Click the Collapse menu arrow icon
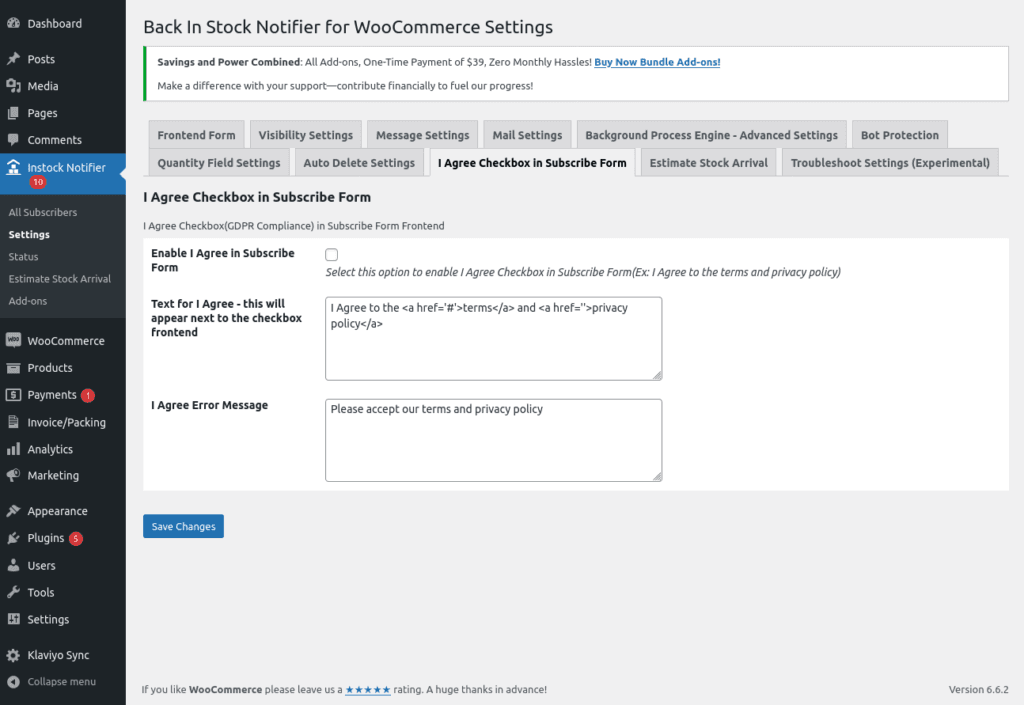Viewport: 1024px width, 705px height. (13, 682)
